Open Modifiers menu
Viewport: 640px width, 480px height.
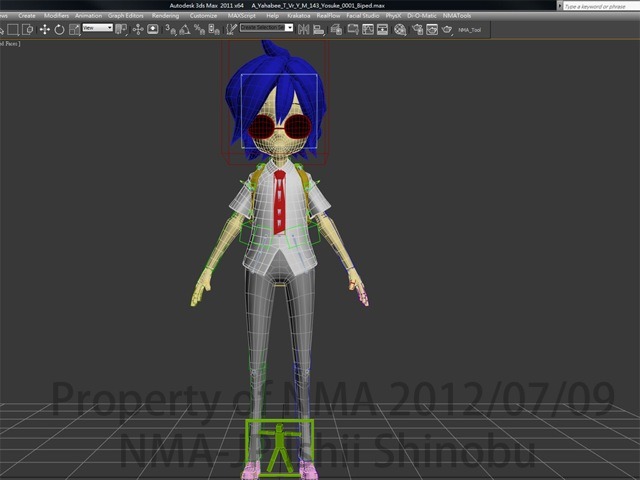[x=56, y=16]
